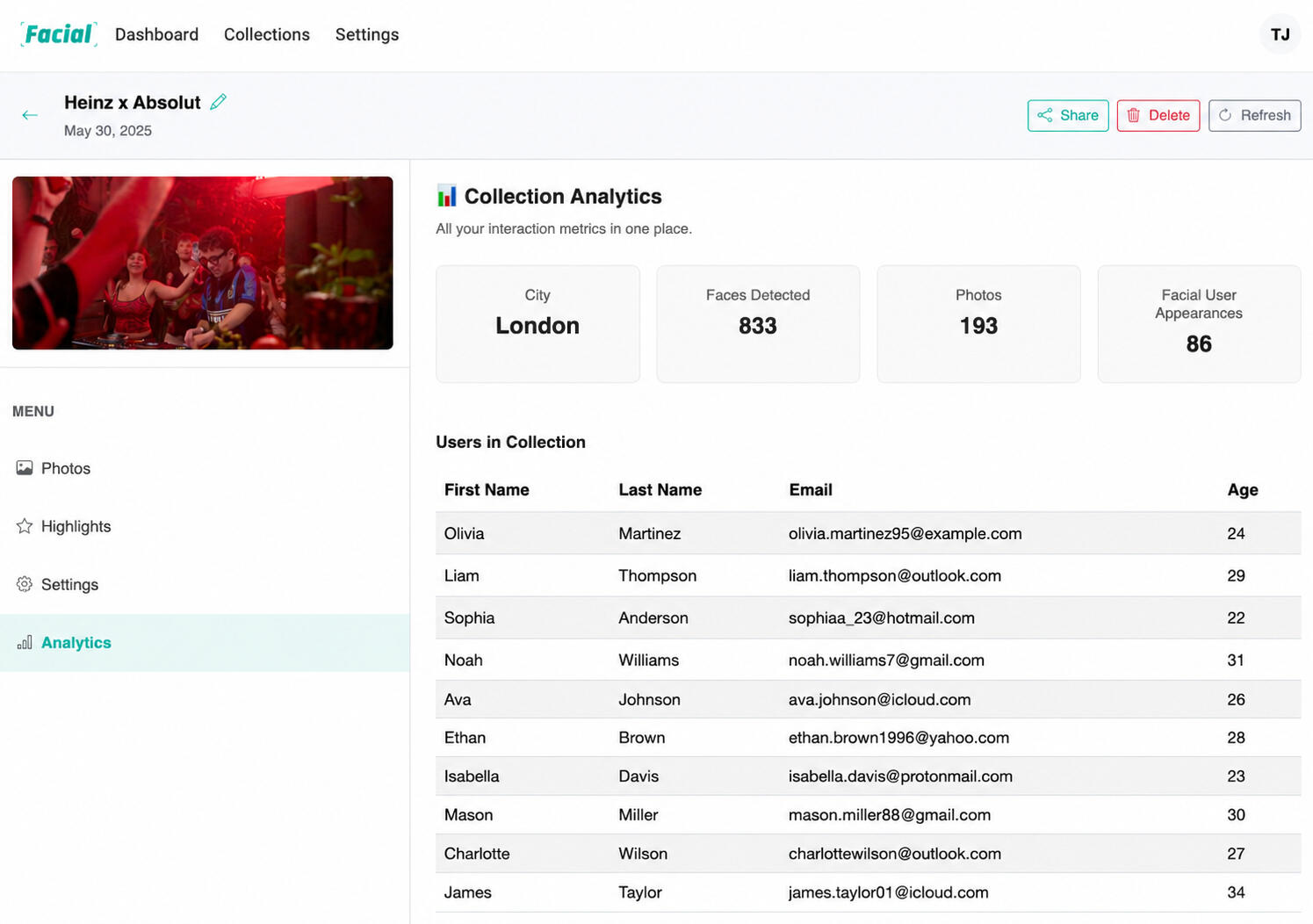The height and width of the screenshot is (924, 1313).
Task: Click age 24 in Olivia's row
Action: (x=1236, y=533)
